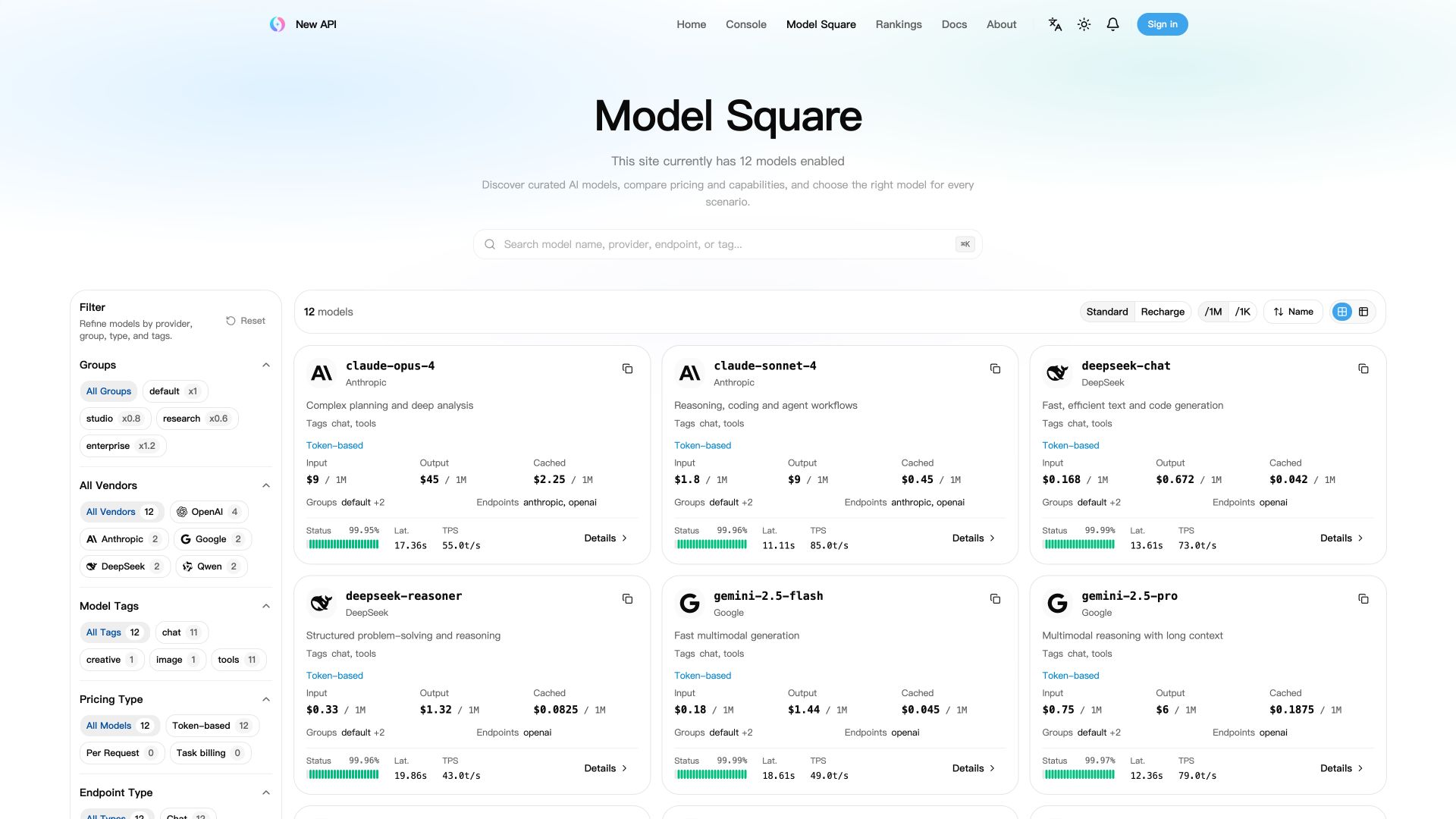Click the New API logo icon

point(278,24)
